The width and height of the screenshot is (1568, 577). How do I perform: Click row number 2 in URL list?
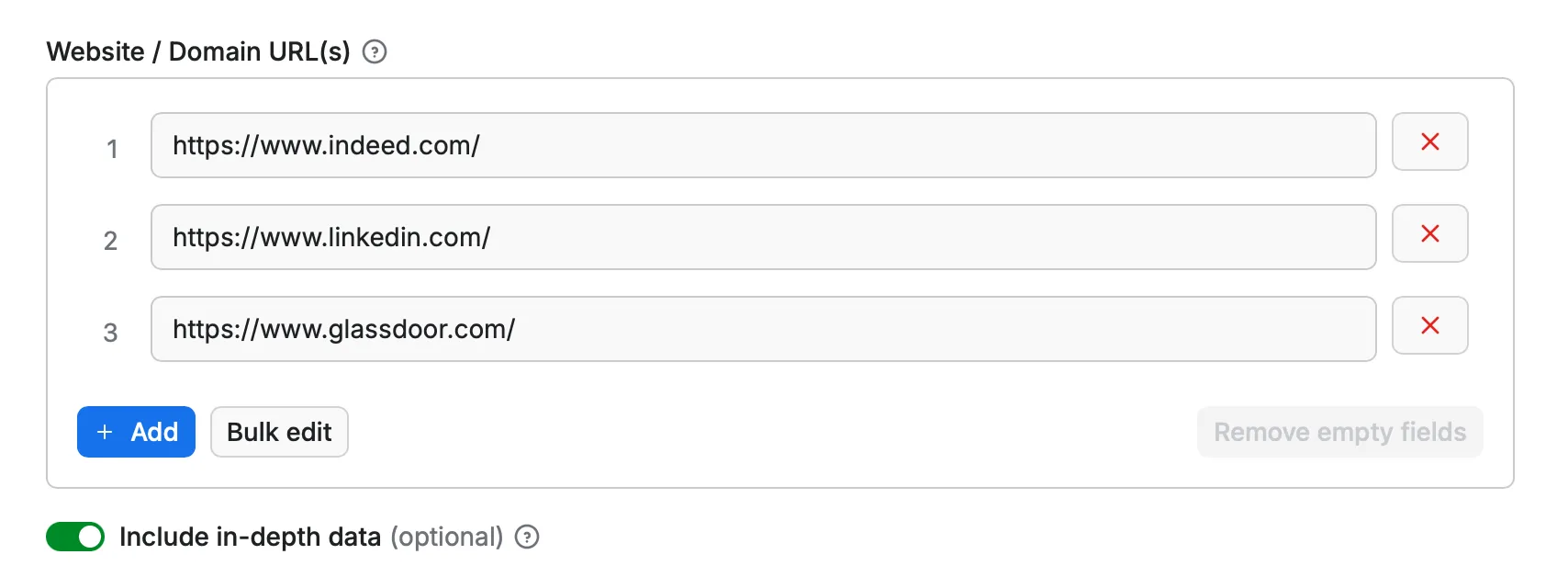coord(111,241)
